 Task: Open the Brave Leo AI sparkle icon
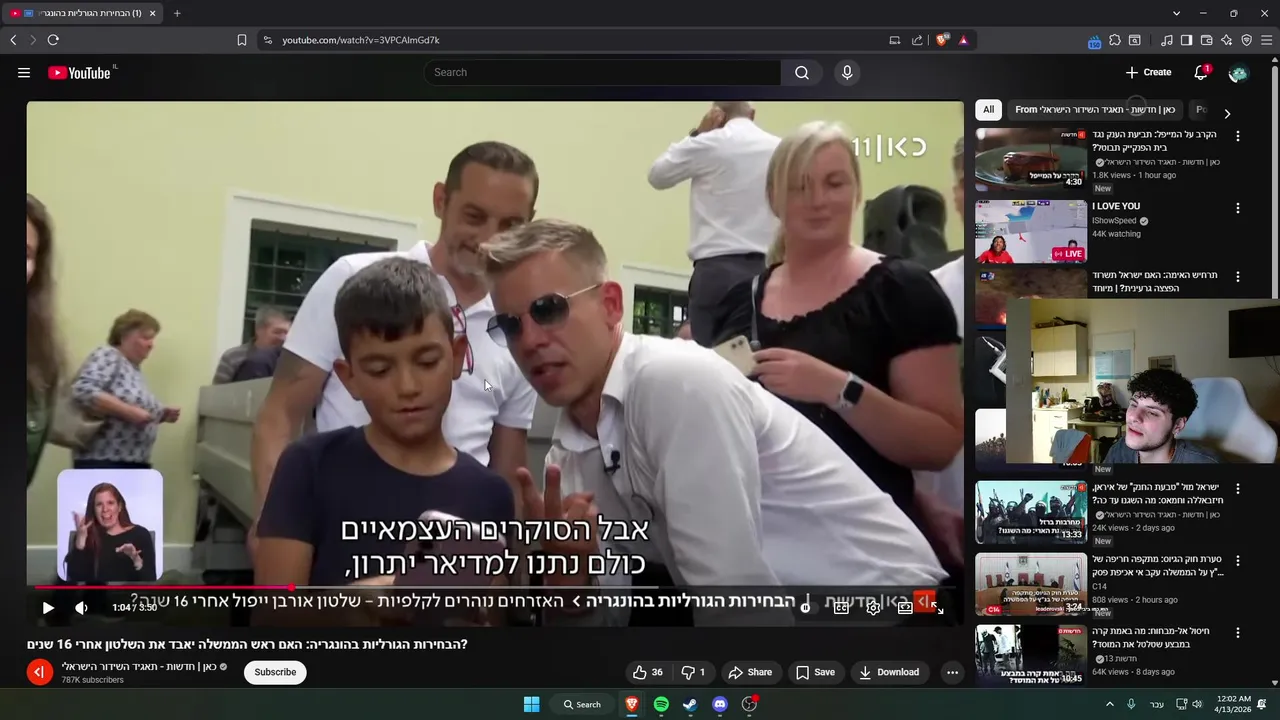click(1227, 40)
